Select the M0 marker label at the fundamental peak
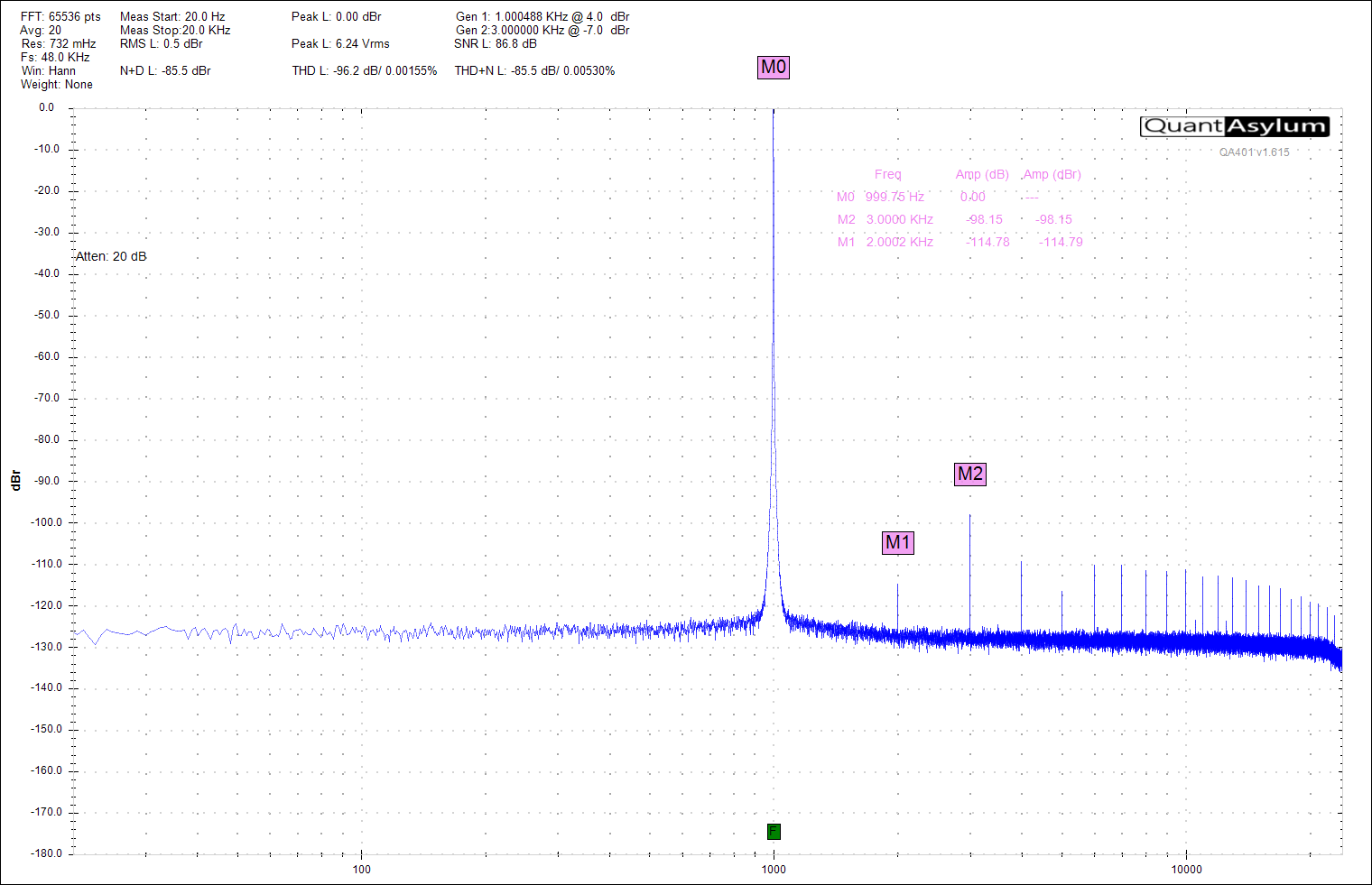Viewport: 1372px width, 885px height. point(774,67)
